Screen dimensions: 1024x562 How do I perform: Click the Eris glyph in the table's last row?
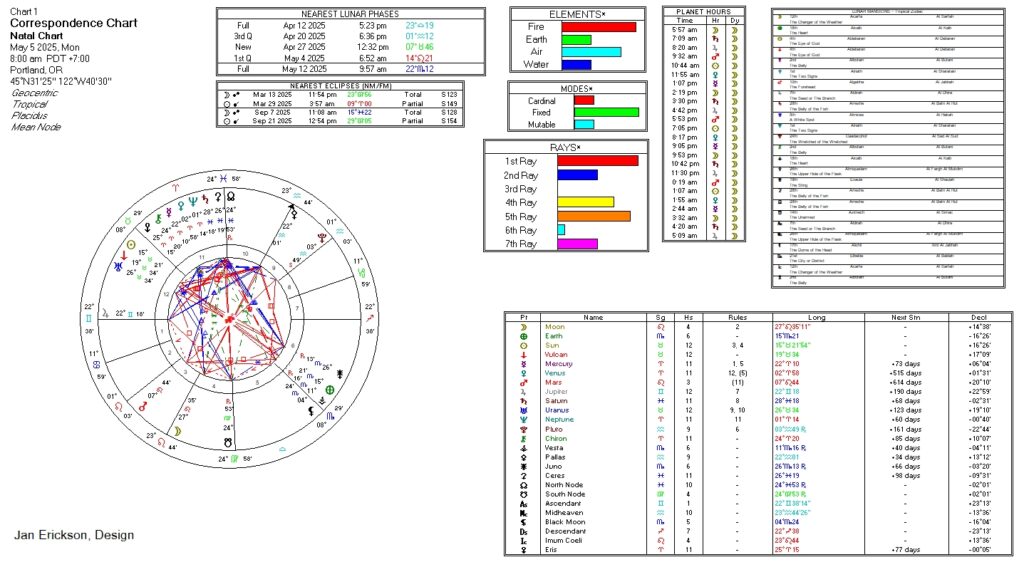[523, 550]
